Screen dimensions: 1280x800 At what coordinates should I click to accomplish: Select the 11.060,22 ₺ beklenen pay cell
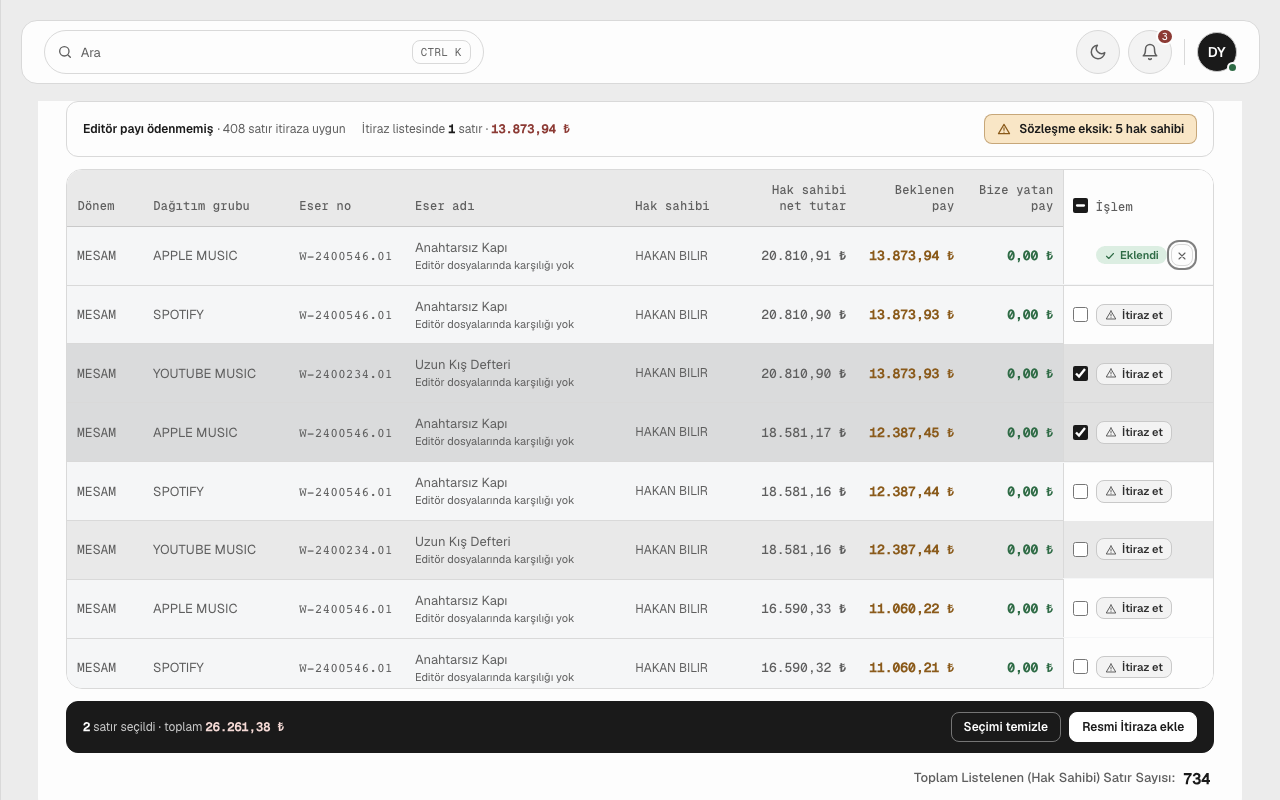(x=911, y=609)
